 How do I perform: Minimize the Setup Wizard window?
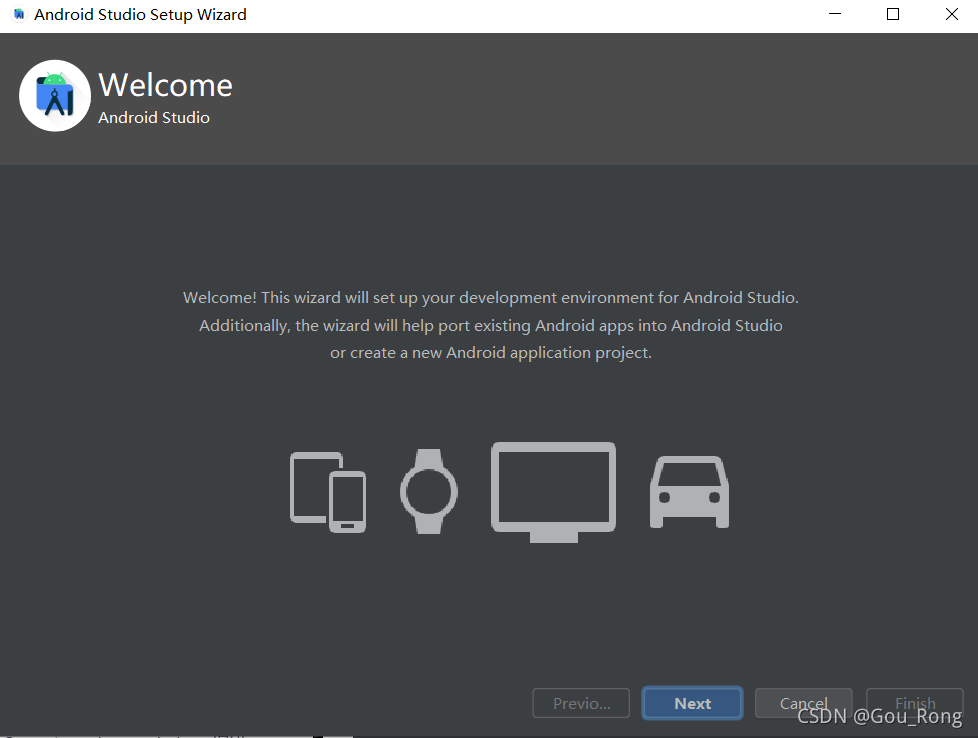pos(835,14)
